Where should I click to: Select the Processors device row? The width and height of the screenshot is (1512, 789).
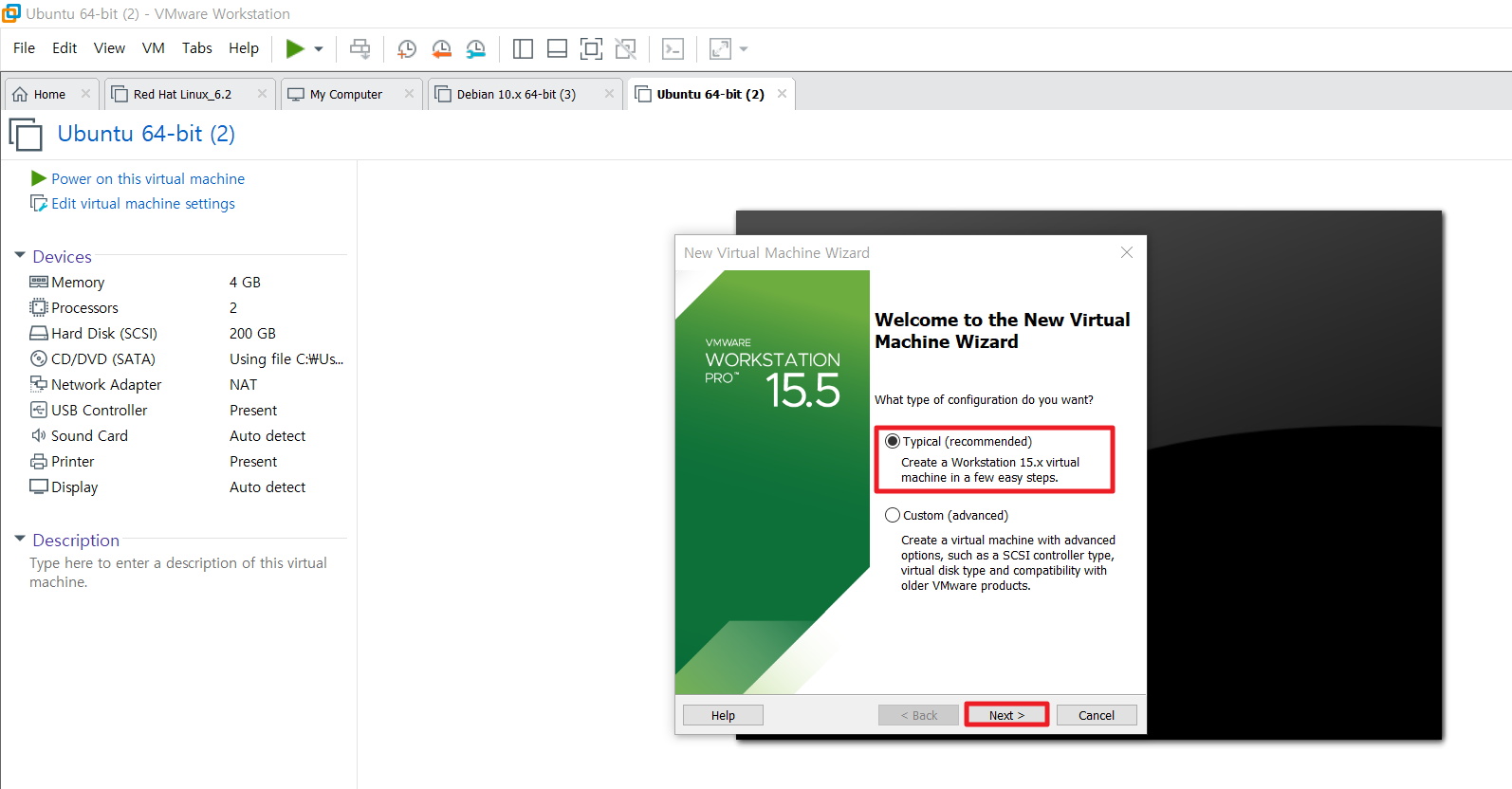point(187,308)
